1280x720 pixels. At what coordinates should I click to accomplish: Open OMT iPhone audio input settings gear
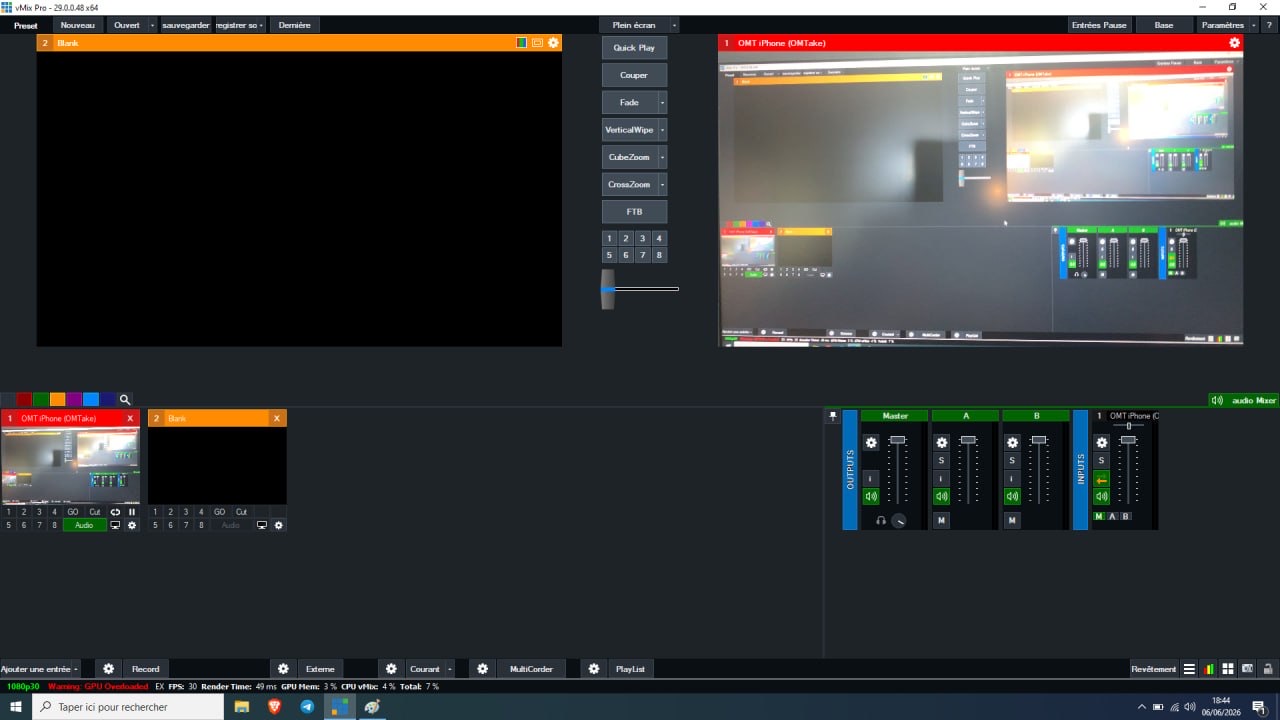click(x=1102, y=442)
